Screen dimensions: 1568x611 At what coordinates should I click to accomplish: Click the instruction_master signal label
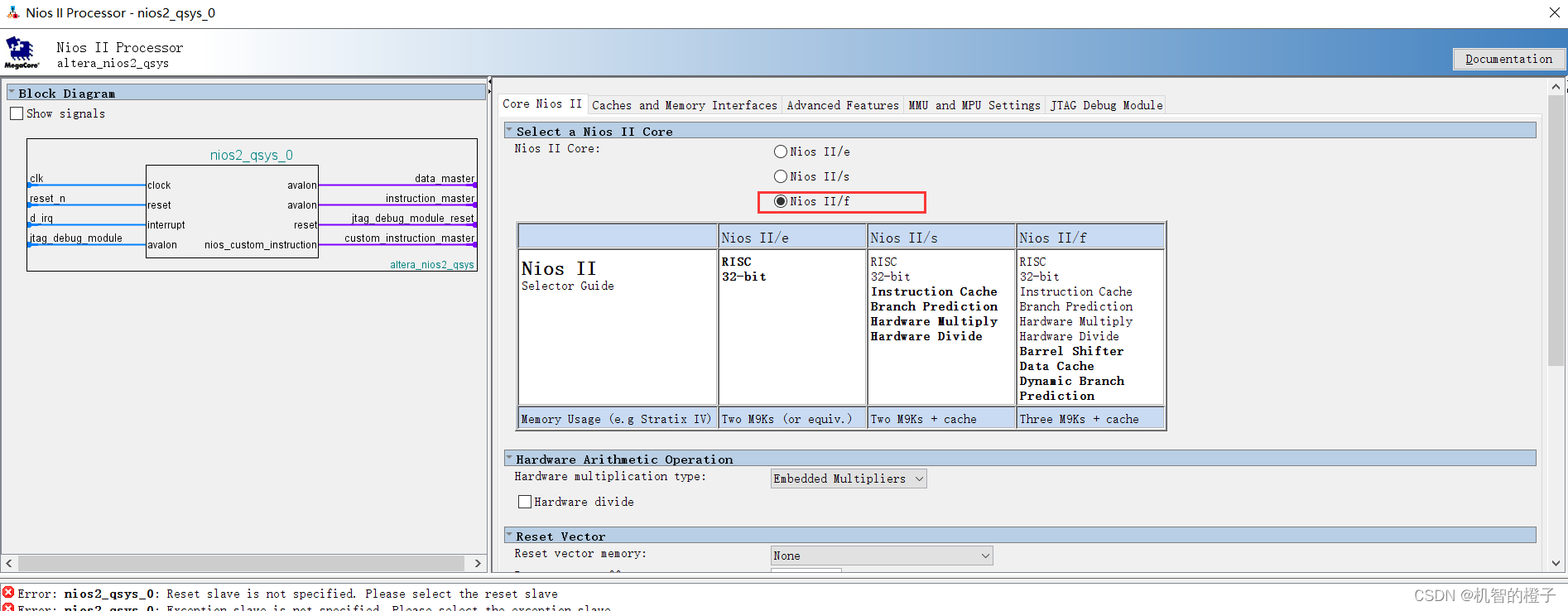(430, 199)
